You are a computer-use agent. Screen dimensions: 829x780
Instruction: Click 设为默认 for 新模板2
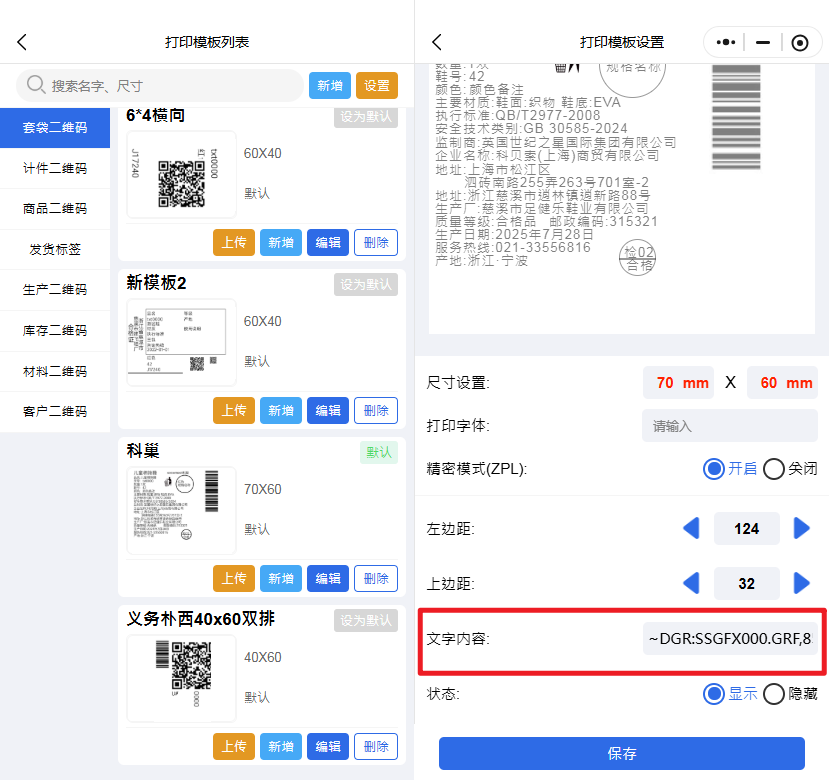pyautogui.click(x=366, y=285)
